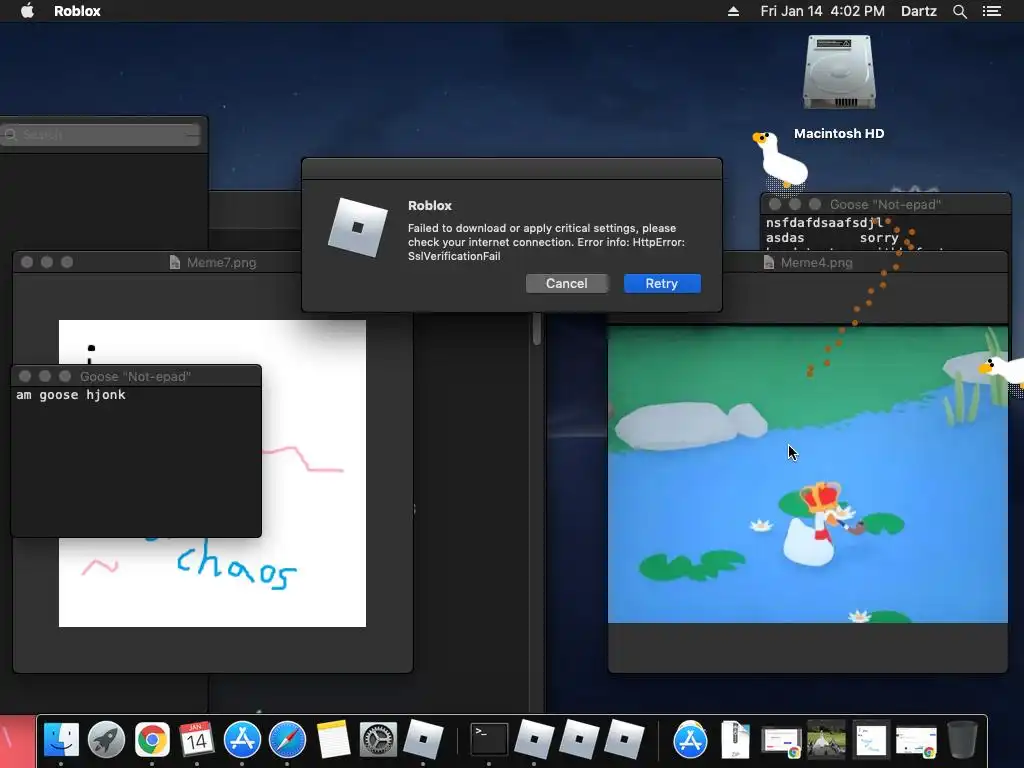This screenshot has width=1024, height=768.
Task: Open the Trash in the Dock
Action: tap(962, 740)
